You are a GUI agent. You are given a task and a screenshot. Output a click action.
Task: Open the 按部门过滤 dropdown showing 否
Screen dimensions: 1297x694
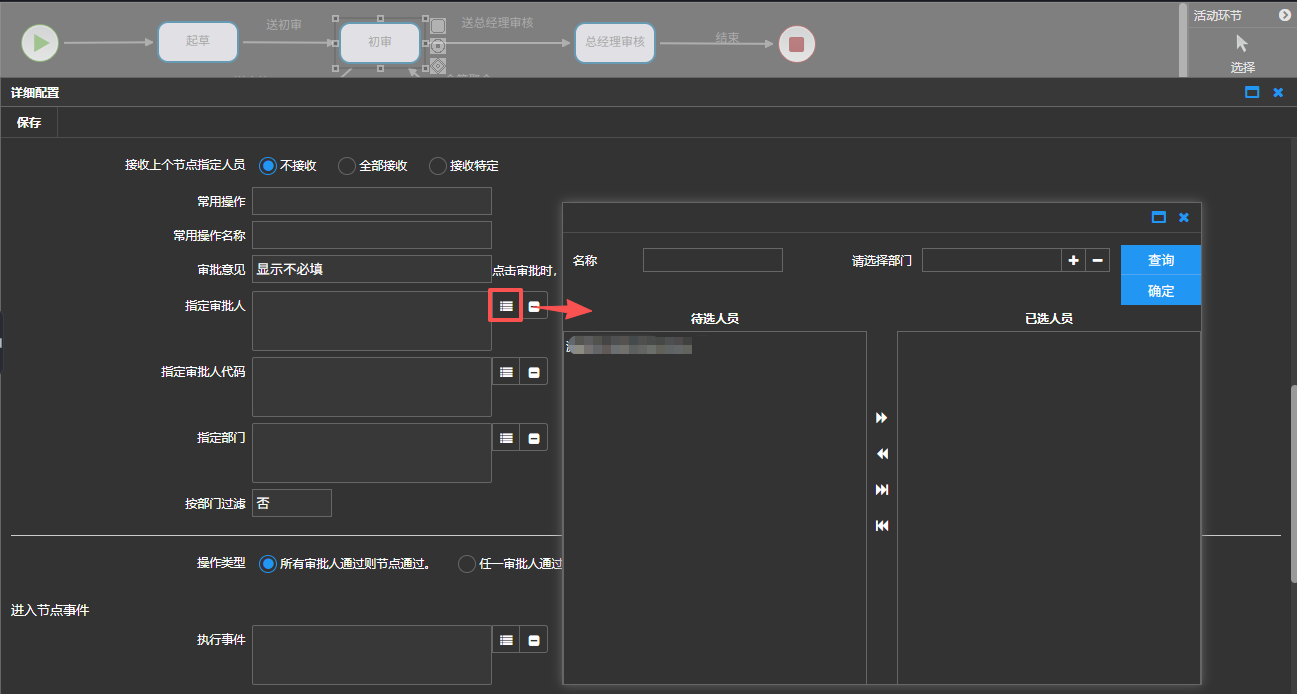coord(291,503)
